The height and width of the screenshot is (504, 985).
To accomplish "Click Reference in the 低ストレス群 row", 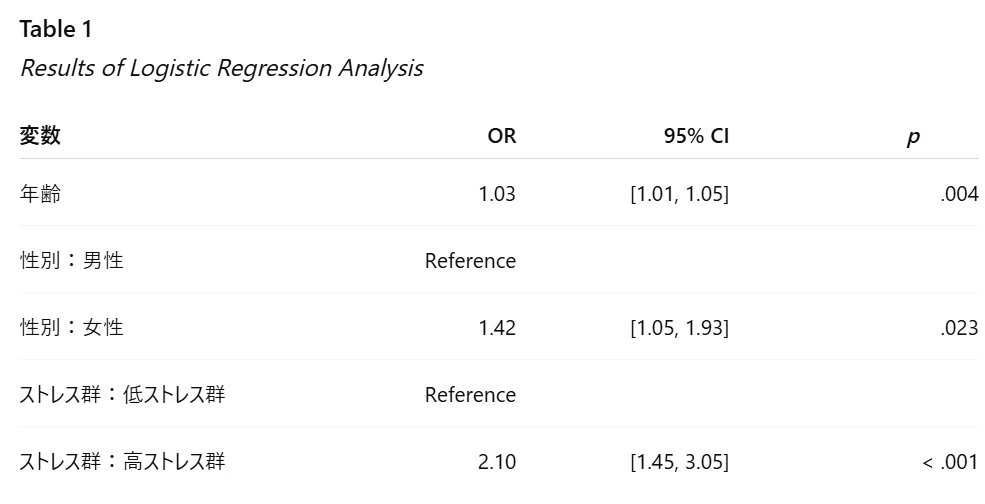I will pos(470,395).
